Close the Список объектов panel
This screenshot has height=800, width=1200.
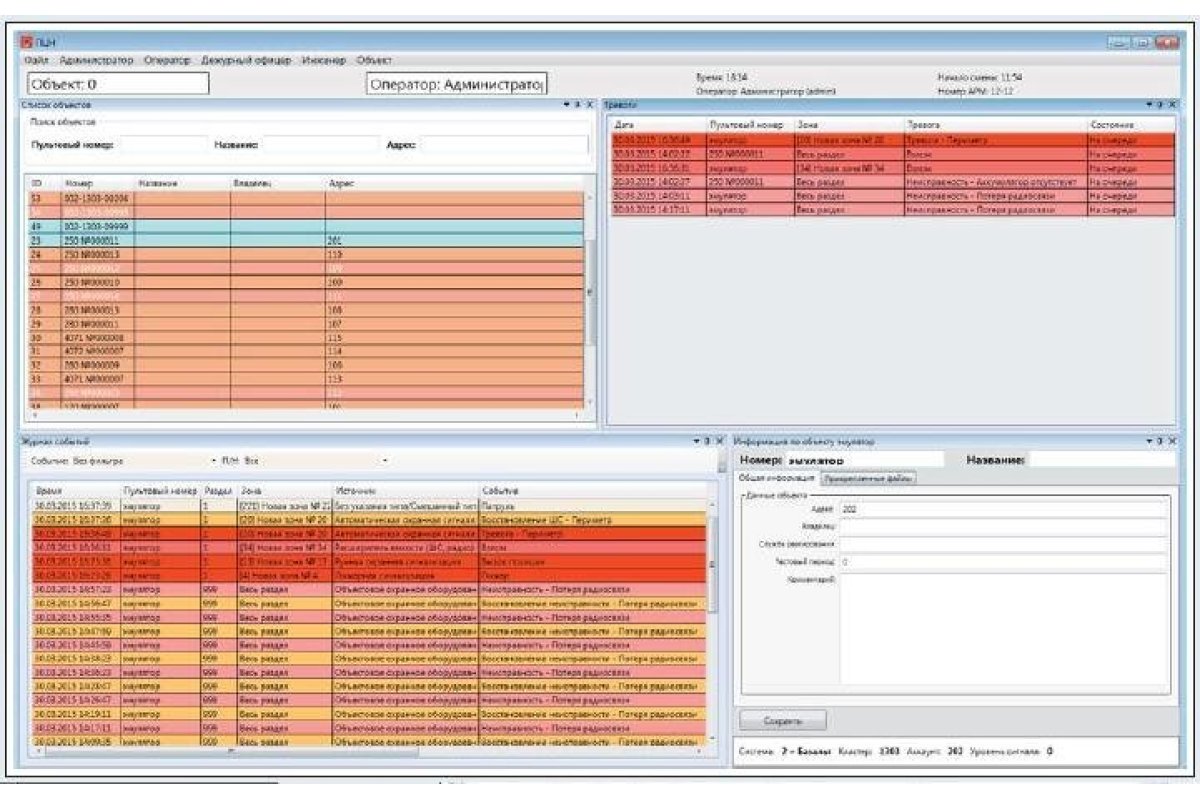coord(589,104)
